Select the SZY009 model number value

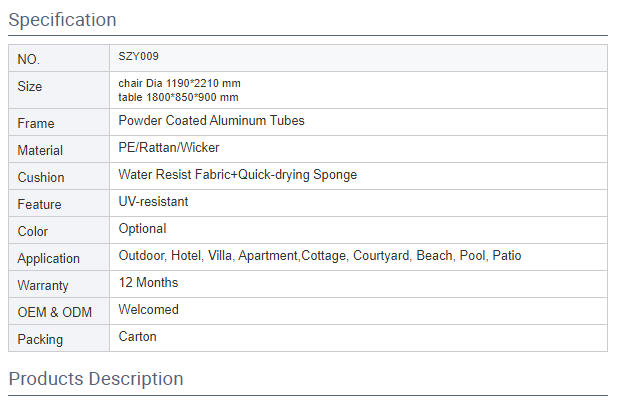click(x=139, y=57)
